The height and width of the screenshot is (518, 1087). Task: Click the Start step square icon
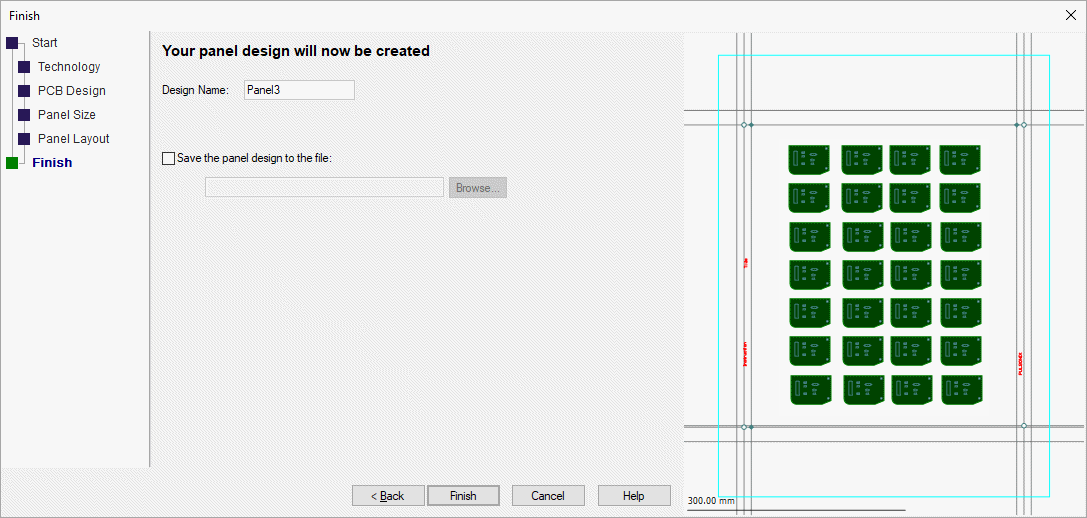pyautogui.click(x=12, y=43)
